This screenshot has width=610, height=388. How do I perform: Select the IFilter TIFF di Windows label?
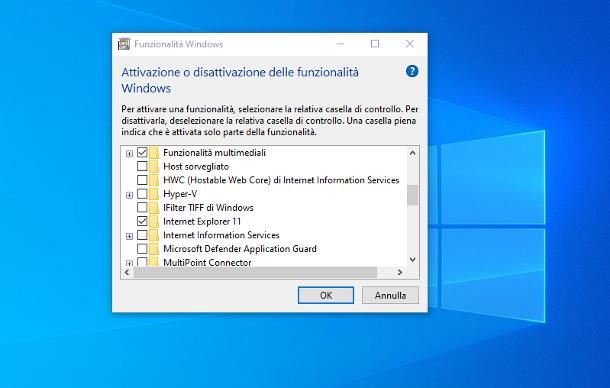click(x=209, y=207)
